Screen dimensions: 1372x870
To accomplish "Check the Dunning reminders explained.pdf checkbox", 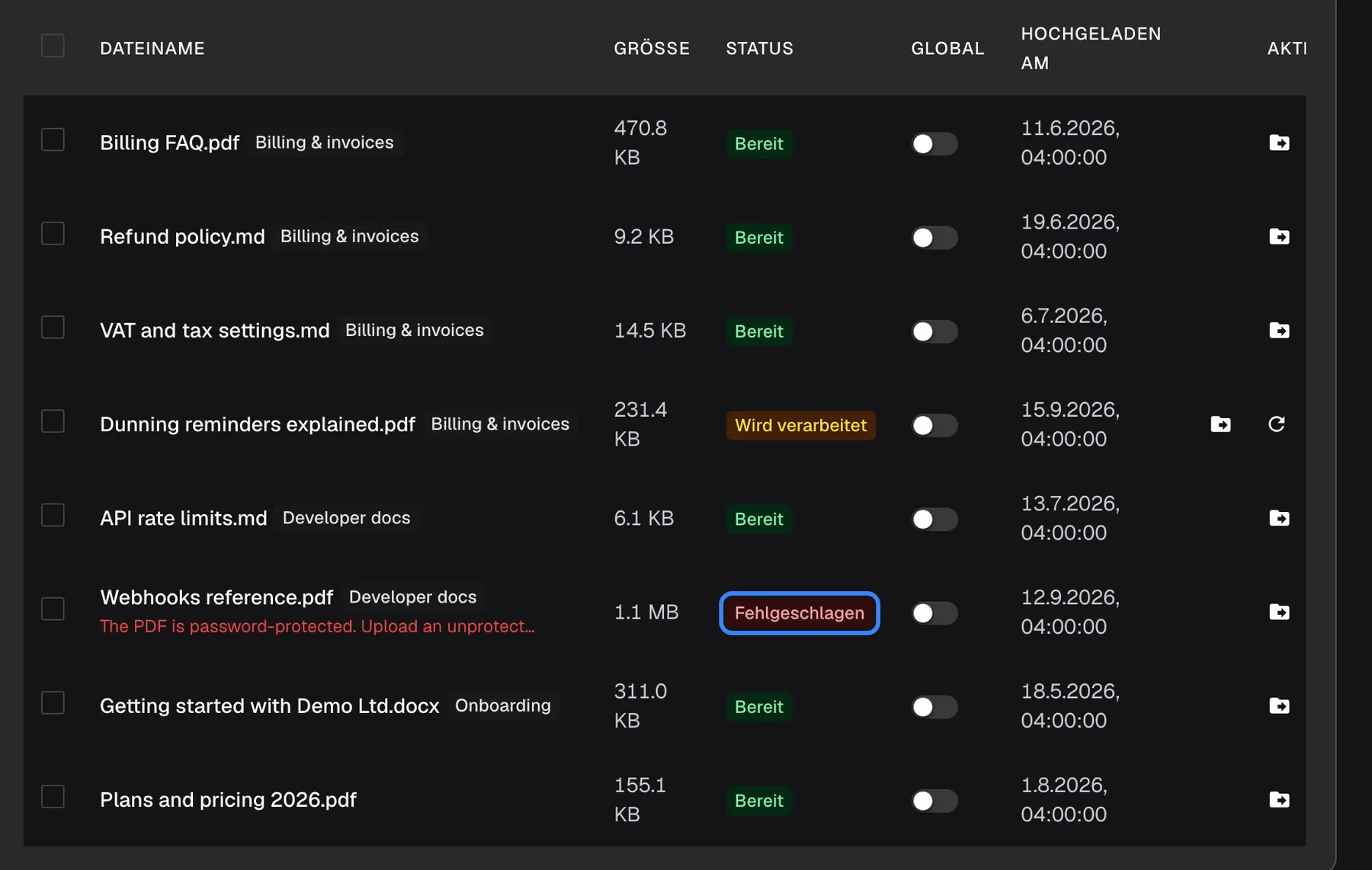I will (x=53, y=421).
